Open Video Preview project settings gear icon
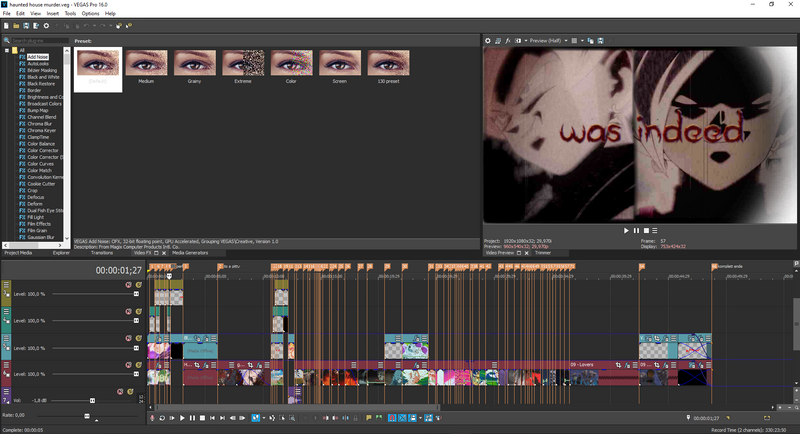Viewport: 800px width, 434px height. (x=488, y=41)
